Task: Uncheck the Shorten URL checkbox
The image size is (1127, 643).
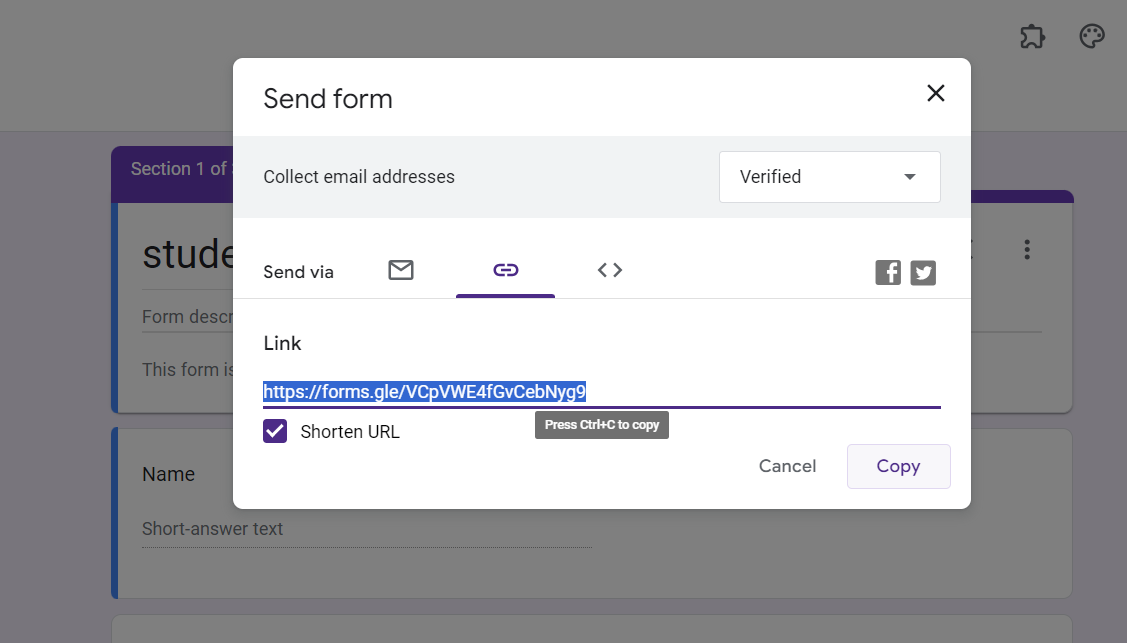Action: (x=275, y=432)
